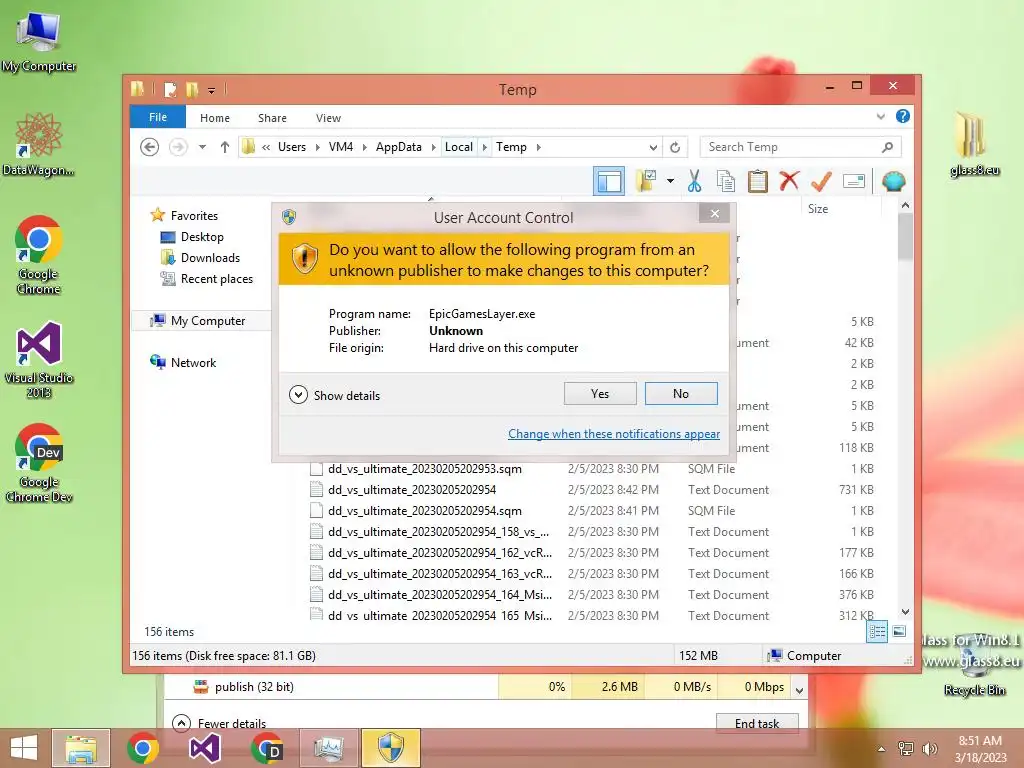Open Favorites in navigation pane
The image size is (1024, 768).
click(x=194, y=216)
